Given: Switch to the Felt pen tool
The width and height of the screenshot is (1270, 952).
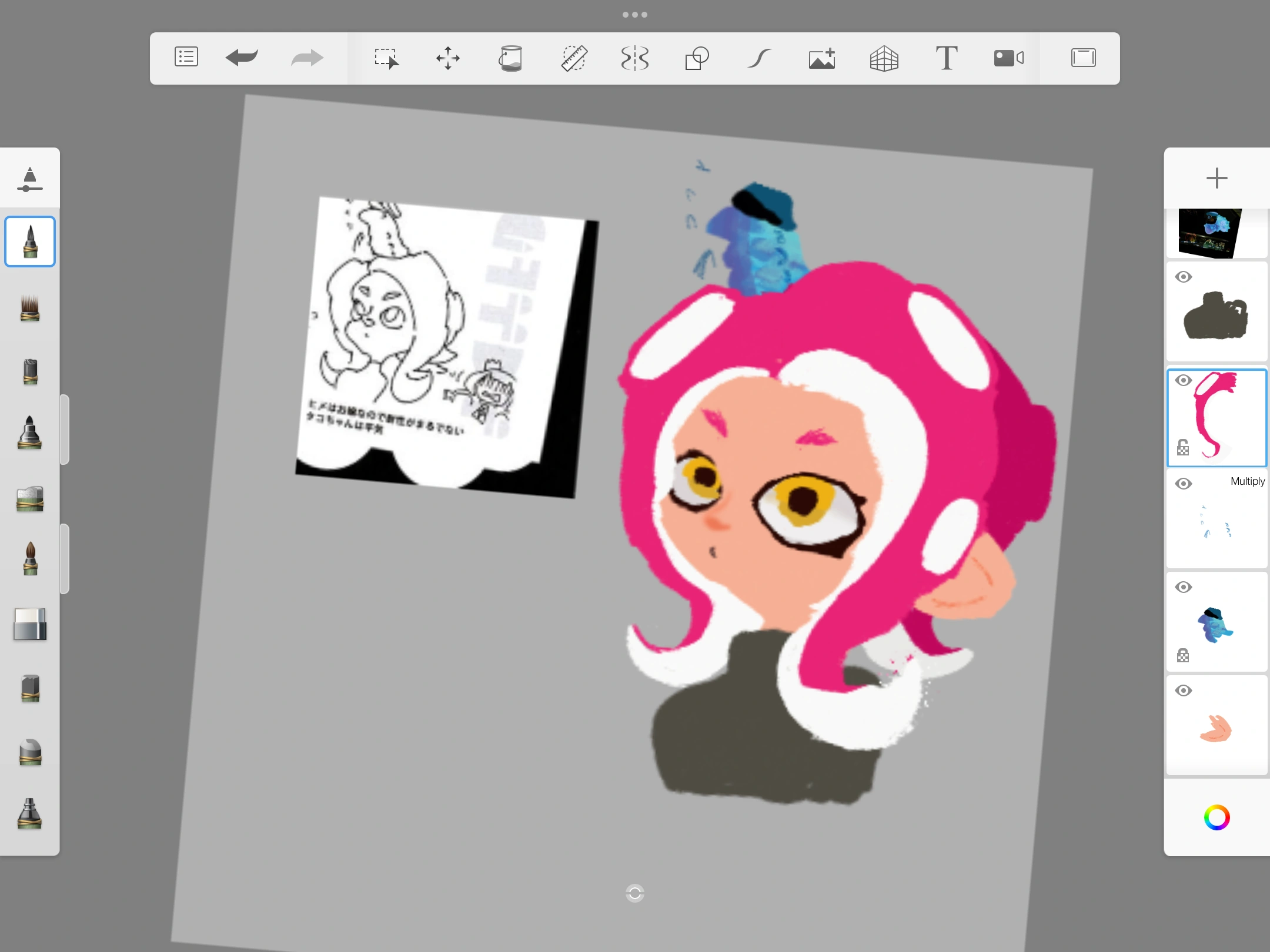Looking at the screenshot, I should 30,433.
